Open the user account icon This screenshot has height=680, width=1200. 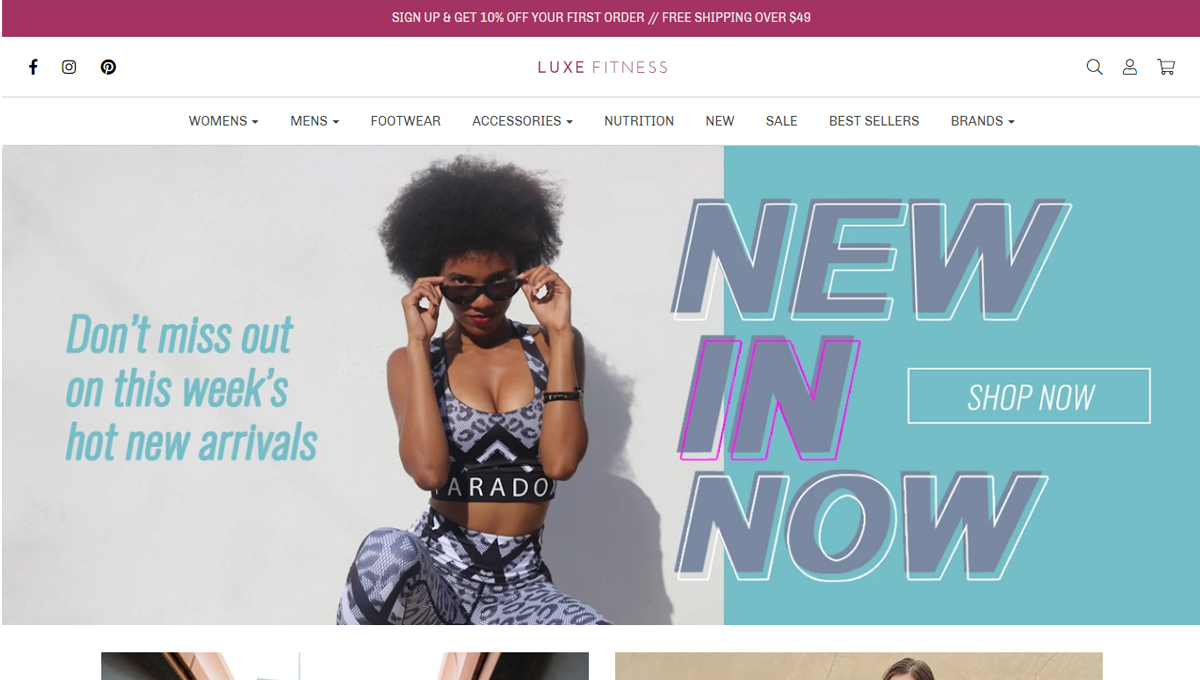click(x=1130, y=67)
